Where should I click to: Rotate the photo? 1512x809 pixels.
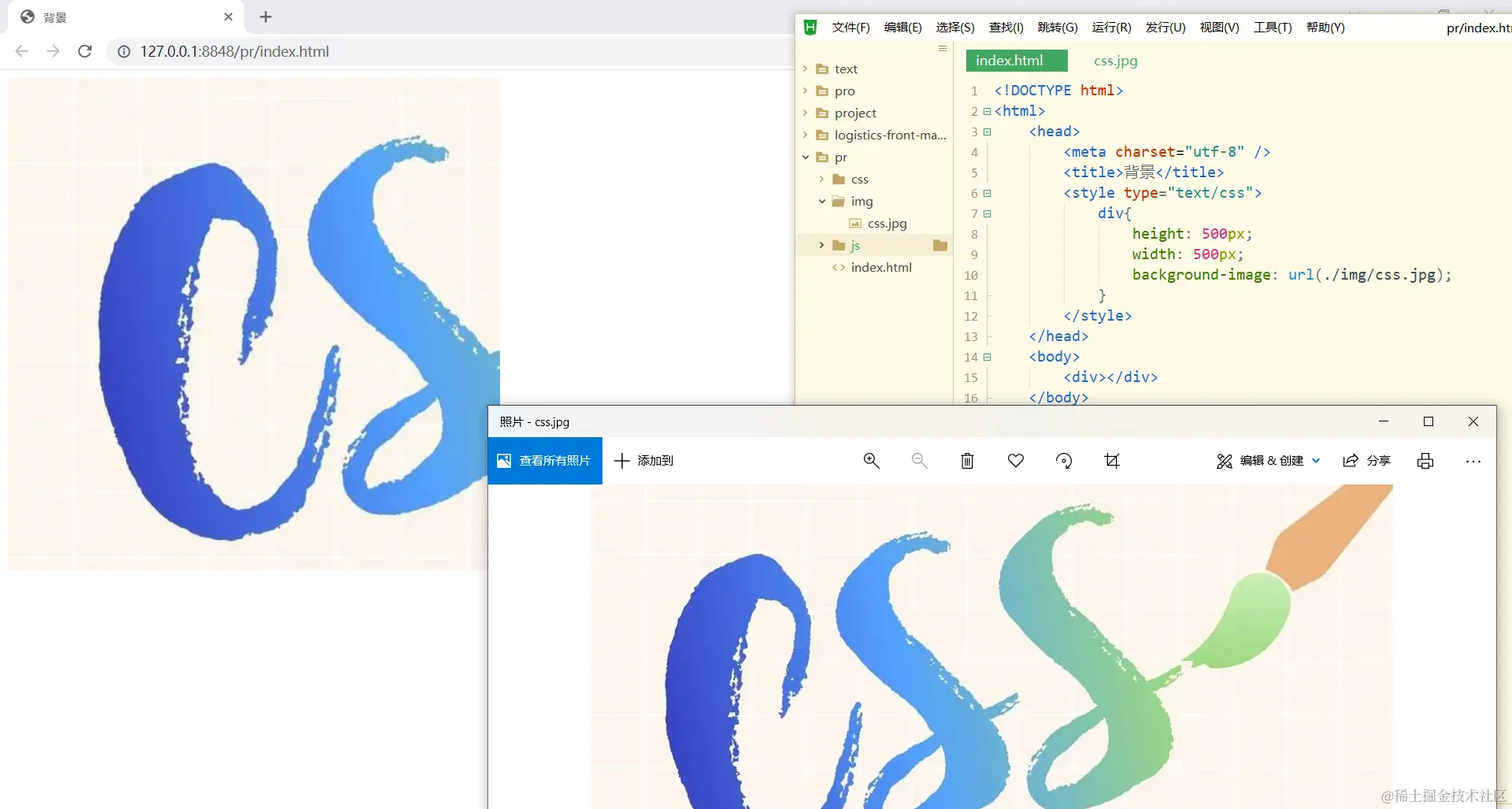1064,461
